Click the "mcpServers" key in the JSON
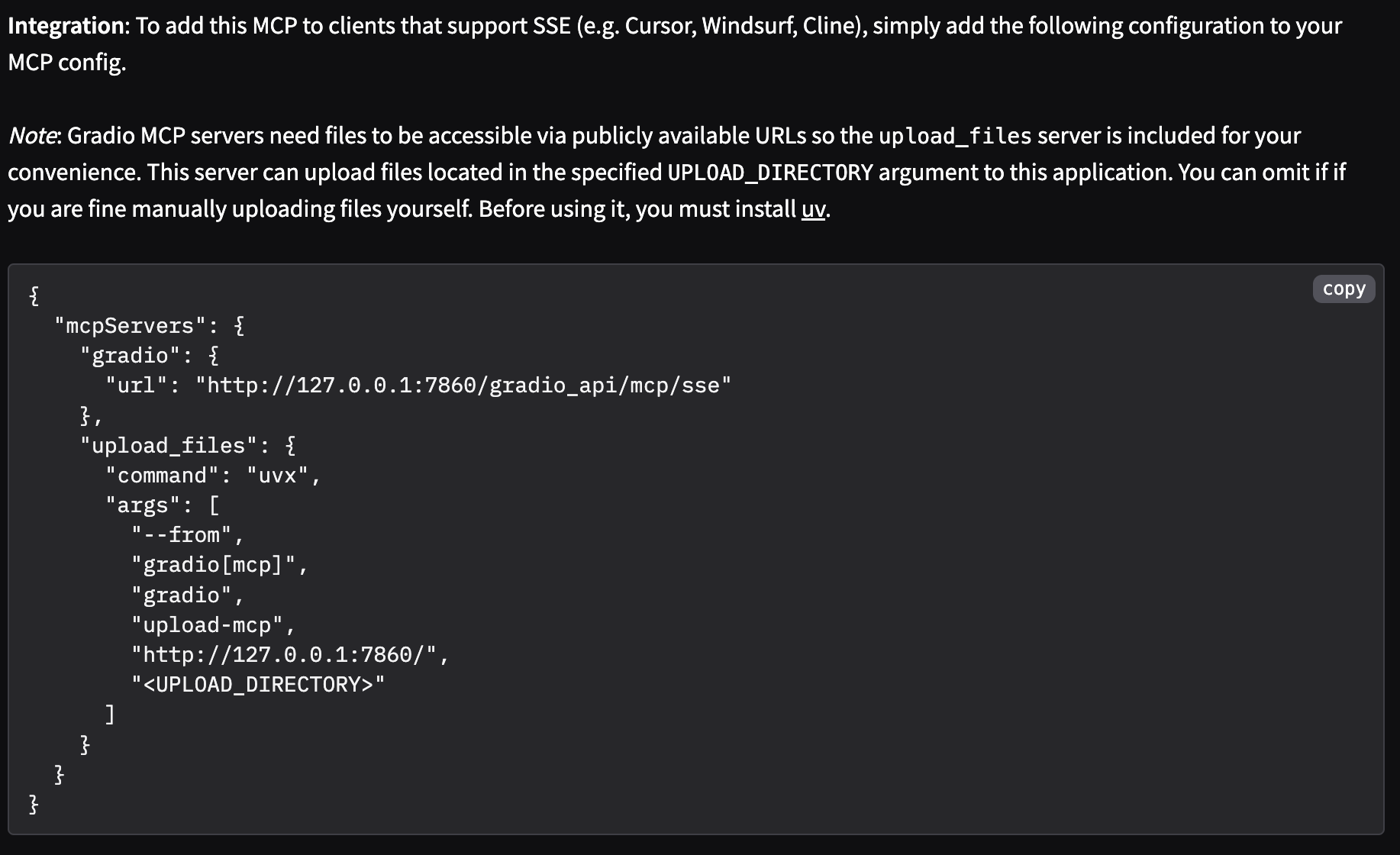 tap(130, 326)
